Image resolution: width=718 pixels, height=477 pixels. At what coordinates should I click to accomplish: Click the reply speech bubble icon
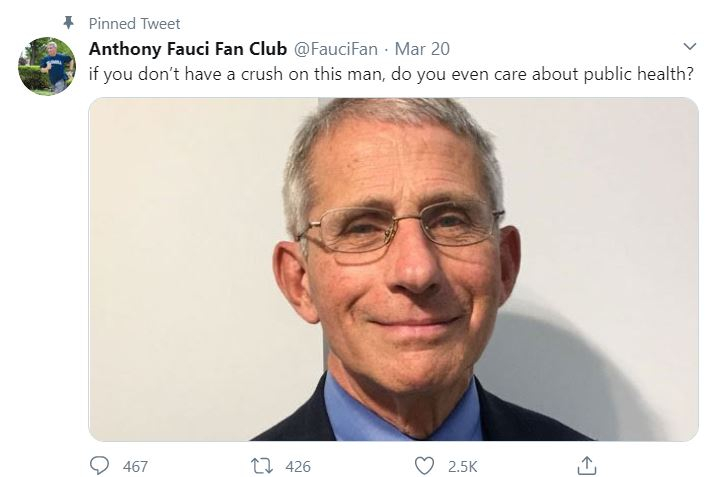pyautogui.click(x=100, y=465)
